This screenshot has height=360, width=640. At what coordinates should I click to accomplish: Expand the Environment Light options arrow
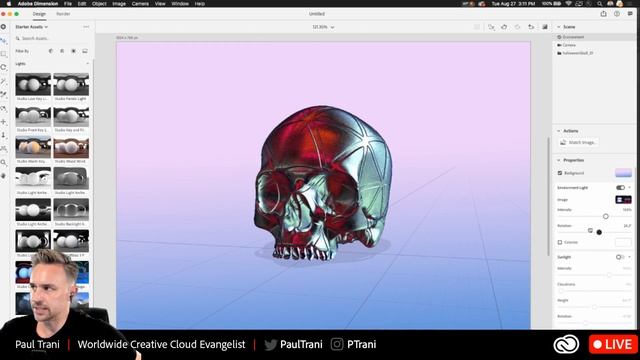[630, 188]
